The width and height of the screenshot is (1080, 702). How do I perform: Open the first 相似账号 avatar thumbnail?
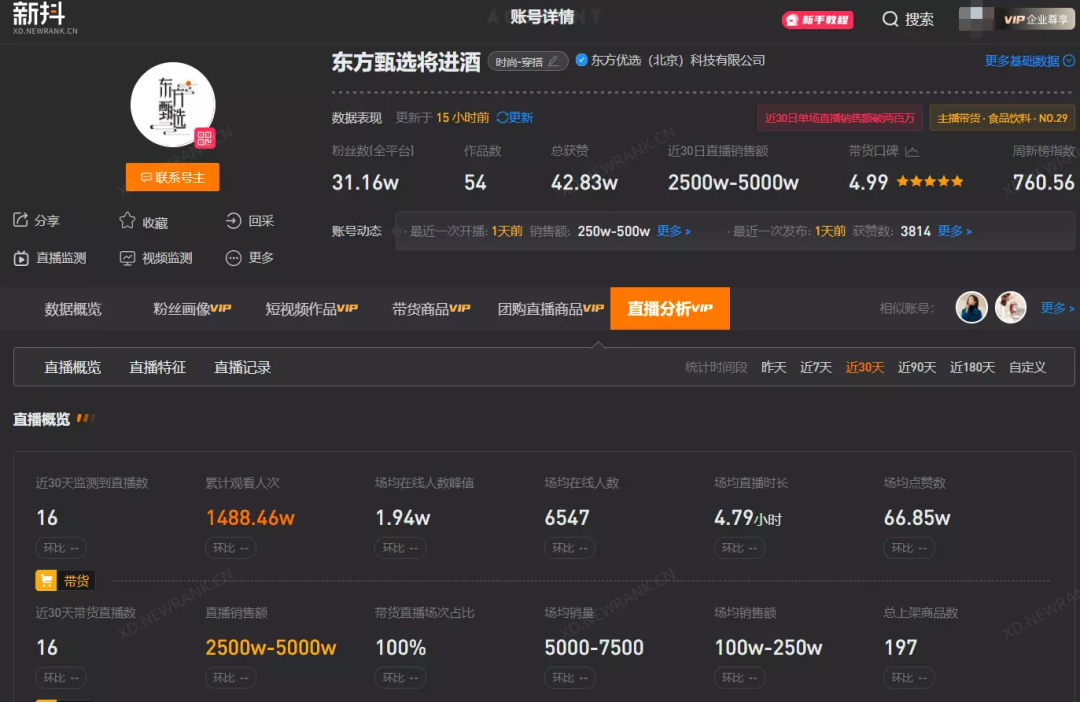(x=971, y=307)
